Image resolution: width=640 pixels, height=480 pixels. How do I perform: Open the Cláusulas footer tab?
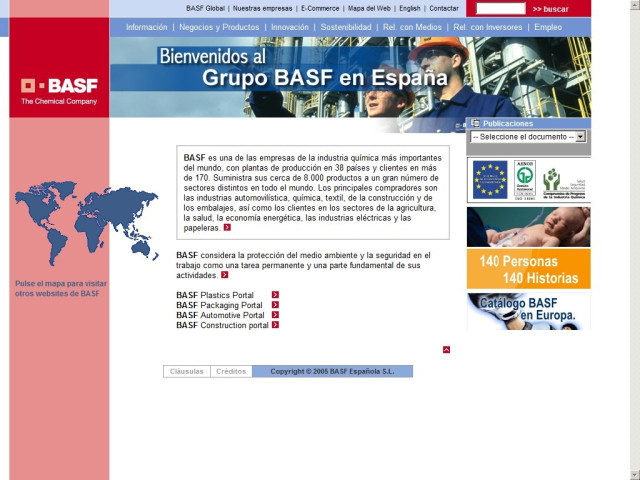187,371
